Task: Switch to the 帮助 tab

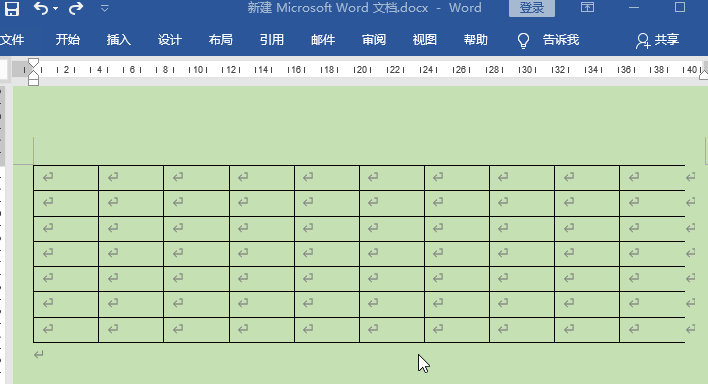Action: [476, 40]
